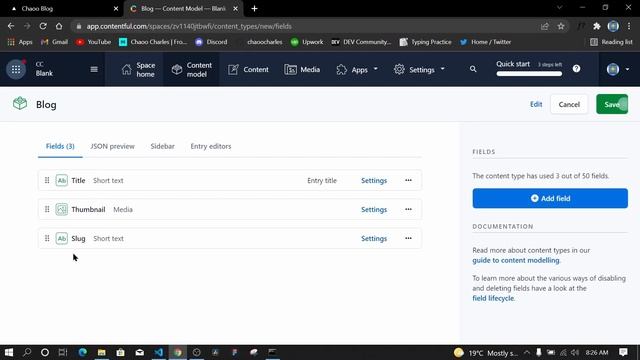
Task: Click the Add field button
Action: (550, 198)
